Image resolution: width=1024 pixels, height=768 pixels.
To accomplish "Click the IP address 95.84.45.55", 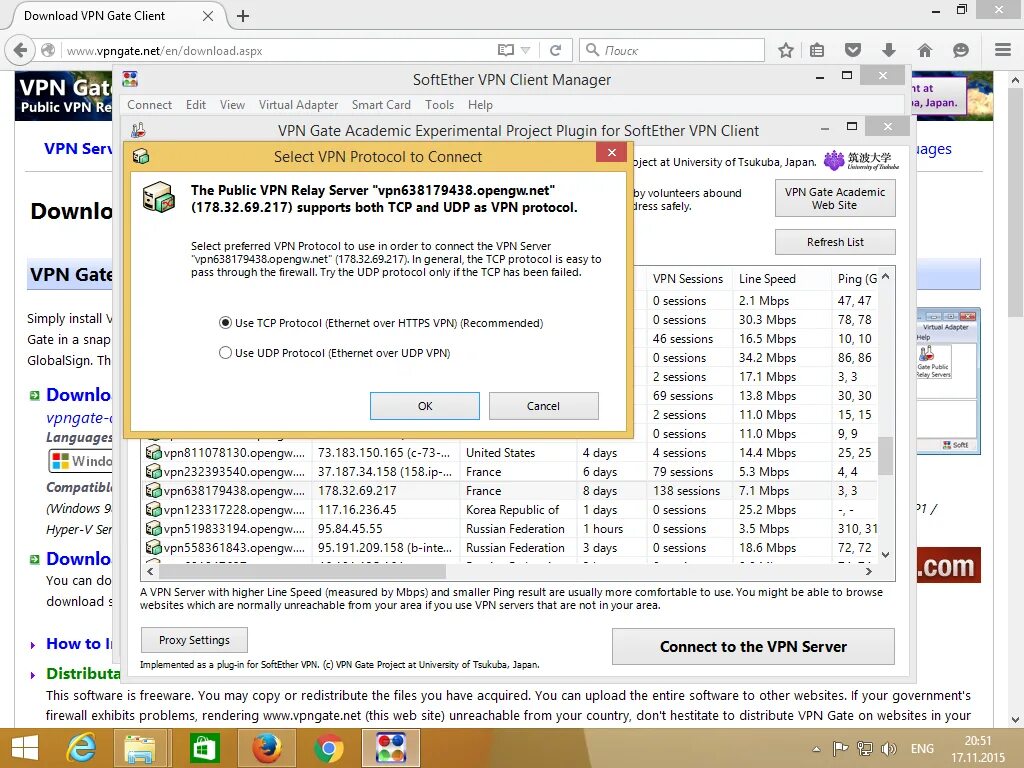I will (x=350, y=528).
